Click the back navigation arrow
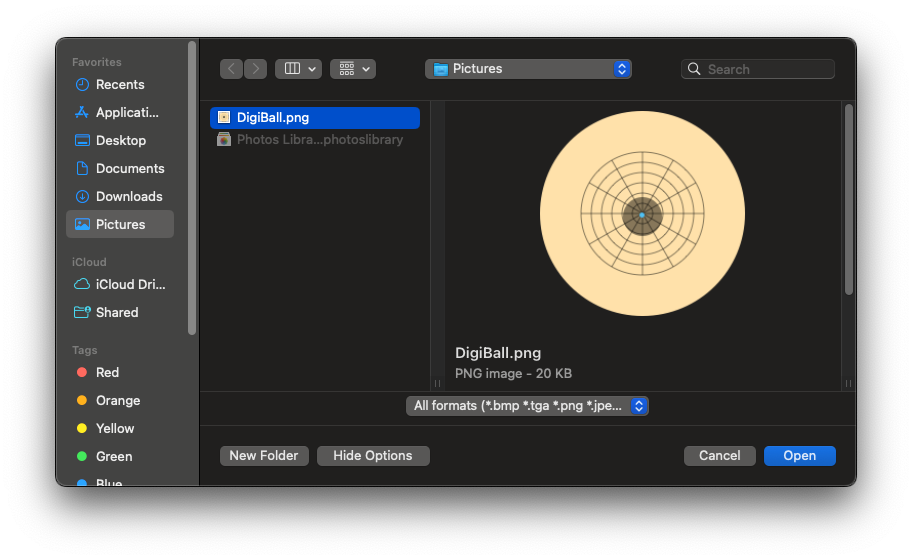 point(232,69)
